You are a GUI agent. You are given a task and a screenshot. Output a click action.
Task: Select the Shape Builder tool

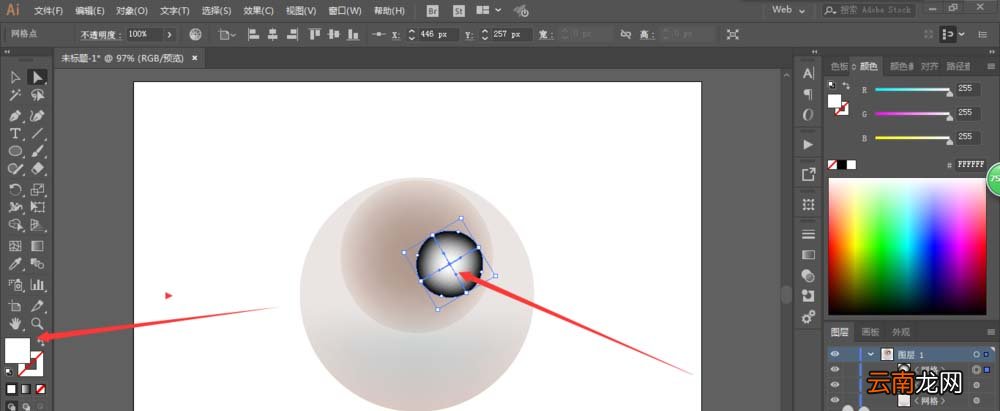15,225
